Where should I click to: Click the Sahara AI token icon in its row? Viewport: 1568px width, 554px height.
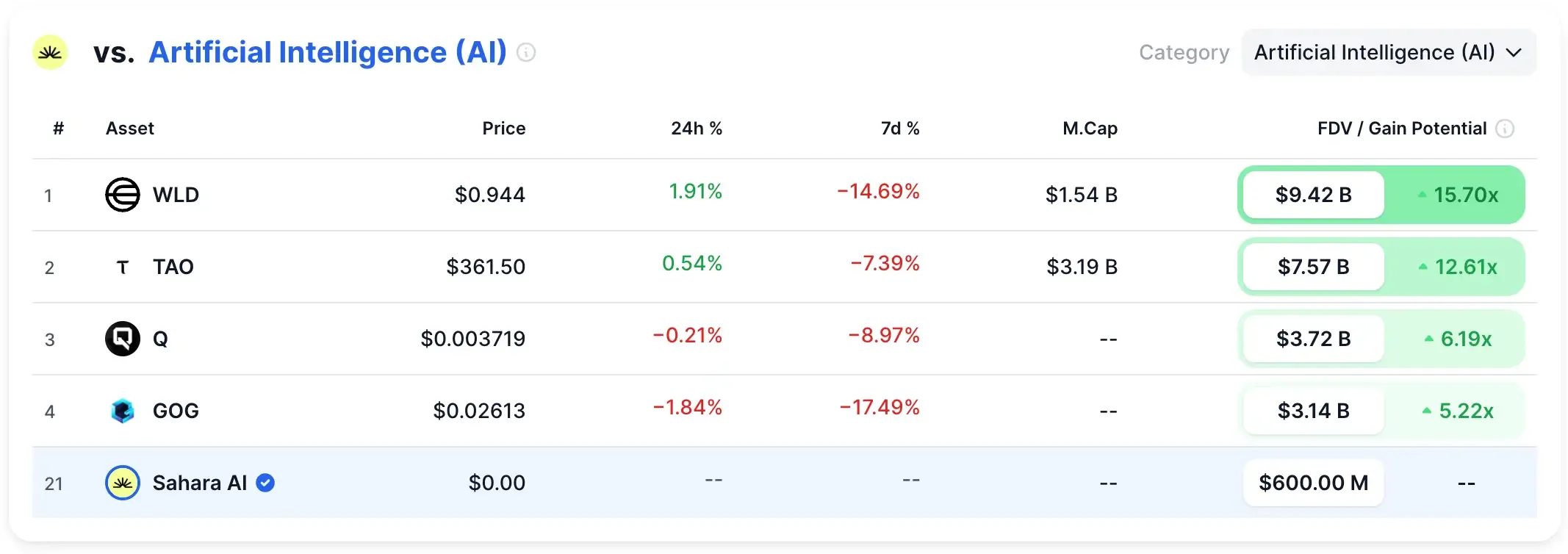tap(123, 483)
